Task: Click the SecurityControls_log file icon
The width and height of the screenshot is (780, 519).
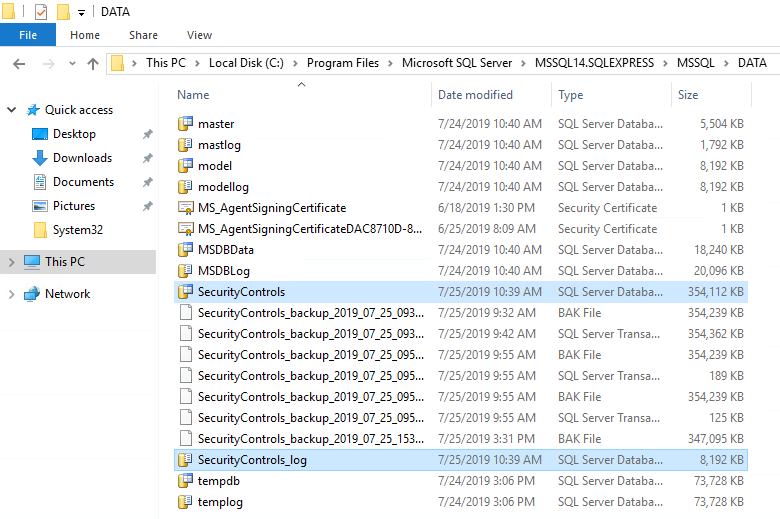Action: pyautogui.click(x=185, y=460)
